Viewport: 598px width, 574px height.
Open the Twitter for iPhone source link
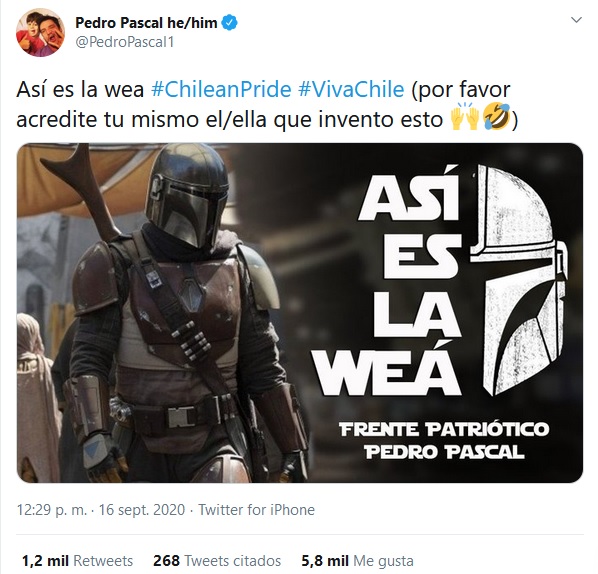point(256,510)
